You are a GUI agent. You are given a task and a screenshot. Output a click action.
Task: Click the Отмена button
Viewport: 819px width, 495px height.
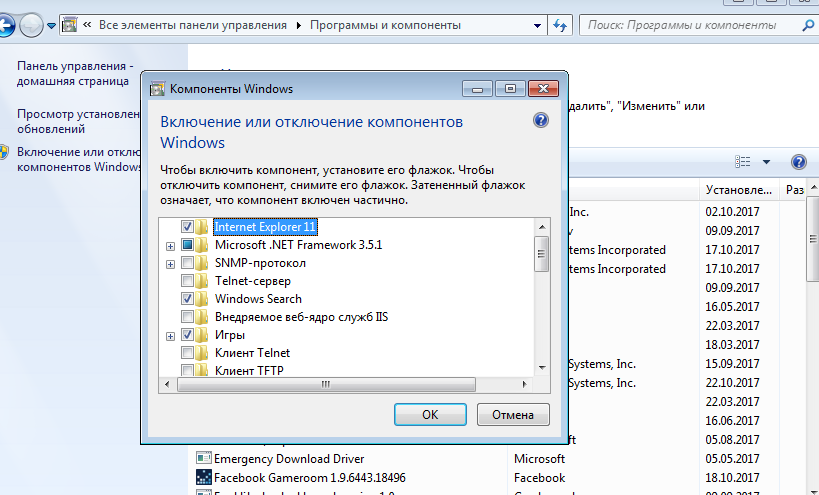point(513,415)
